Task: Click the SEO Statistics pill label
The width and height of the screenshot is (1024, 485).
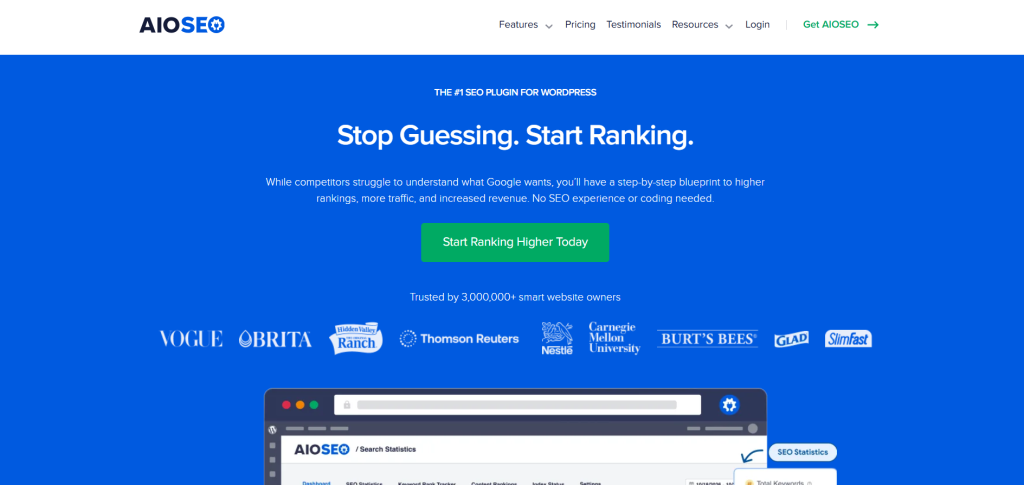Action: [803, 452]
